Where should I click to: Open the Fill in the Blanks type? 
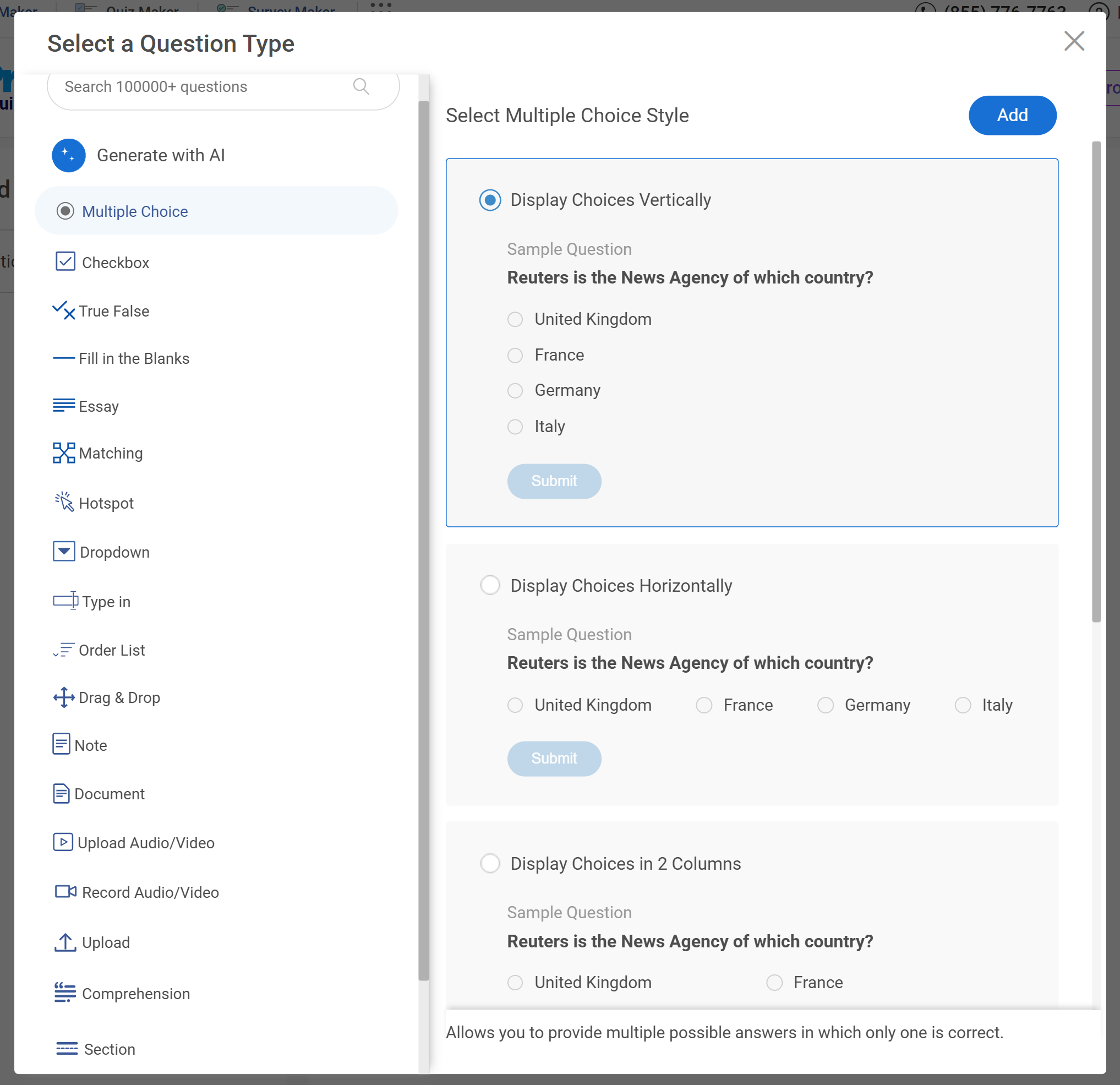click(x=134, y=358)
